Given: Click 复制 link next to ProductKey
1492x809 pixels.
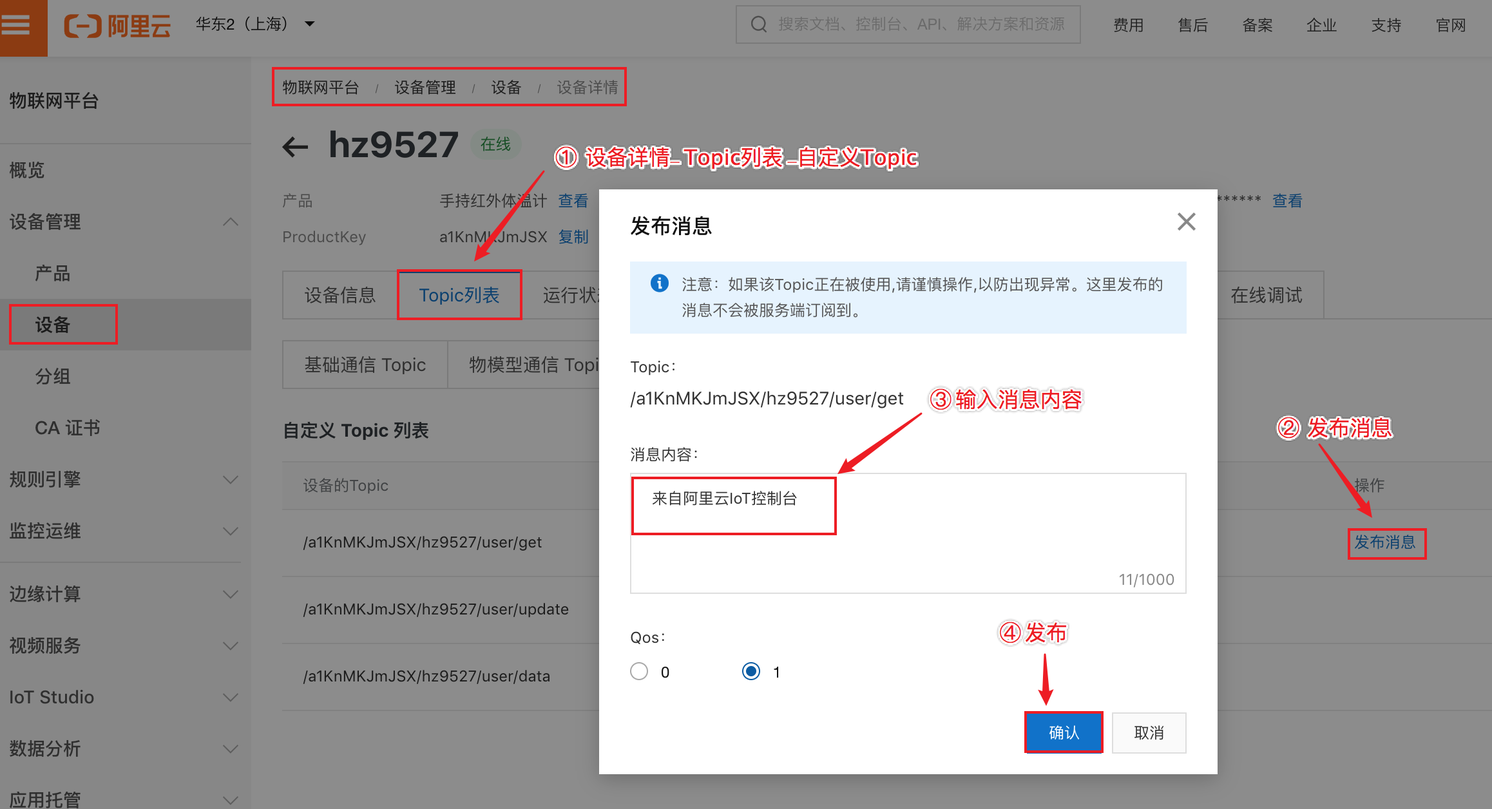Looking at the screenshot, I should click(573, 237).
